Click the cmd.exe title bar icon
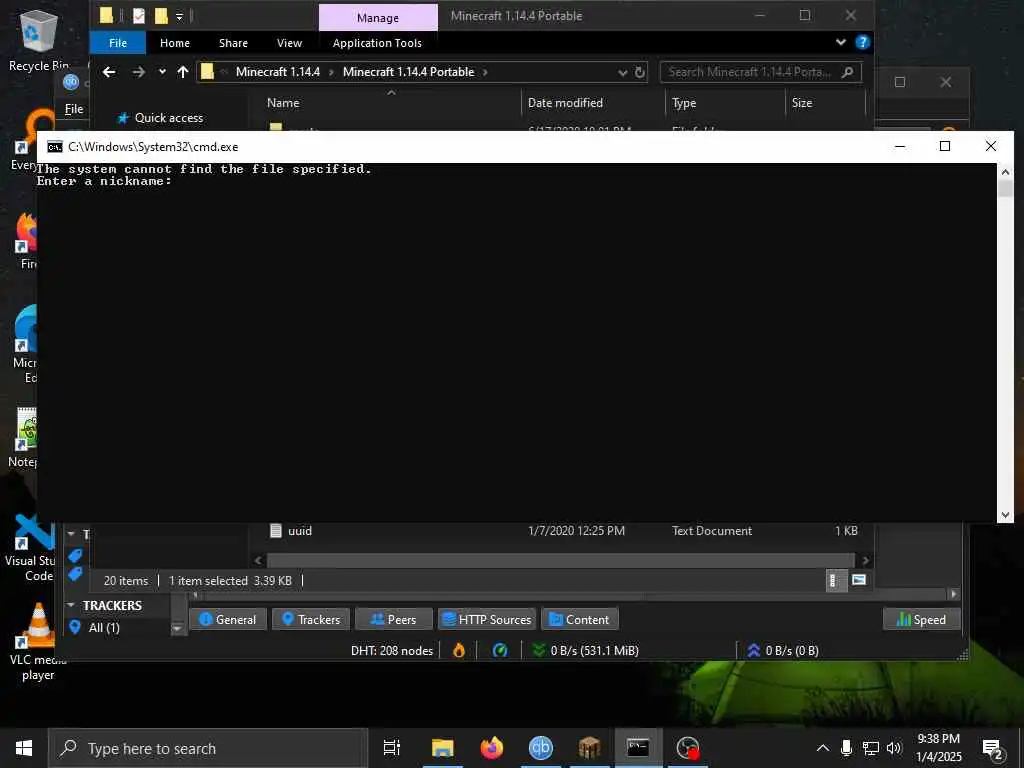Image resolution: width=1024 pixels, height=768 pixels. pyautogui.click(x=55, y=146)
